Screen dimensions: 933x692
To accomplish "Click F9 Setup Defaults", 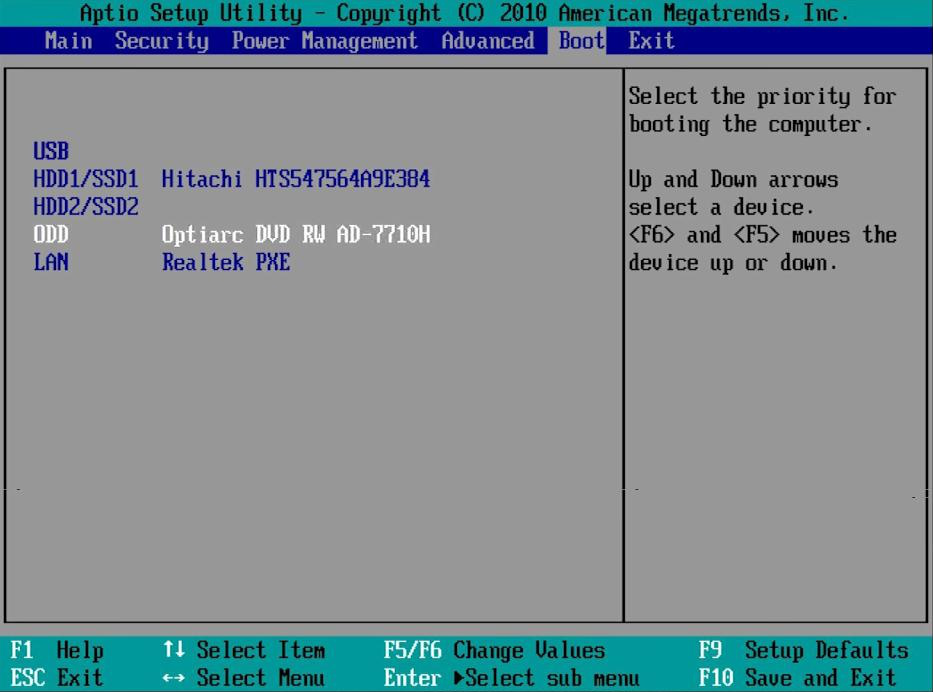I will (803, 651).
